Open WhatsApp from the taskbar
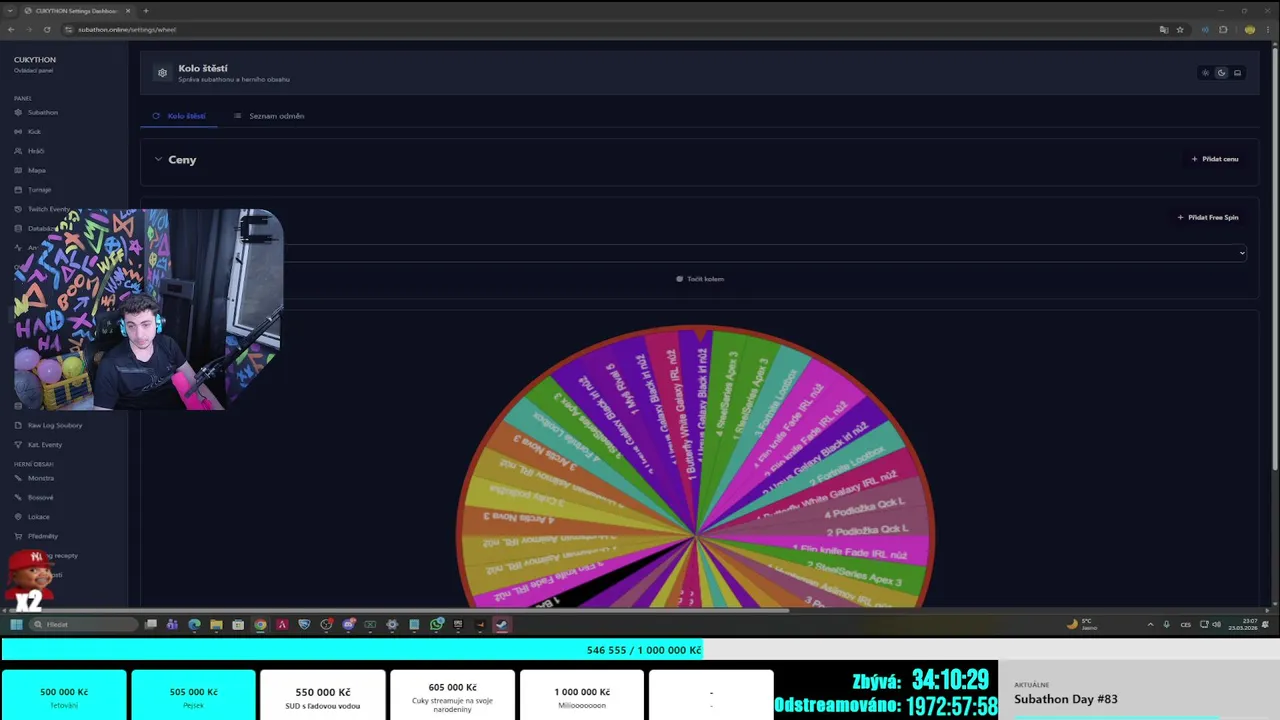Screen dimensions: 1280x720 [437, 624]
